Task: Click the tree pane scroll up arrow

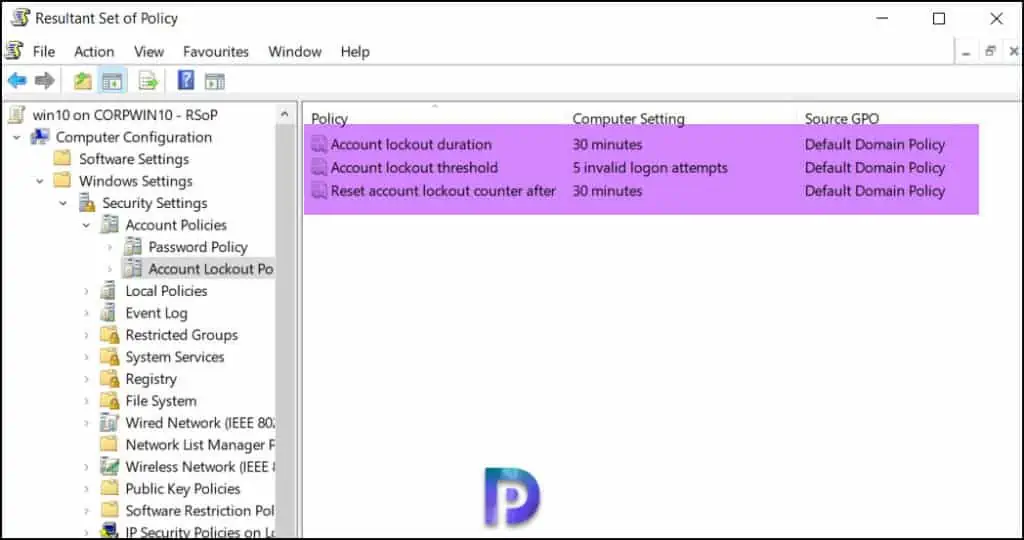Action: tap(285, 114)
